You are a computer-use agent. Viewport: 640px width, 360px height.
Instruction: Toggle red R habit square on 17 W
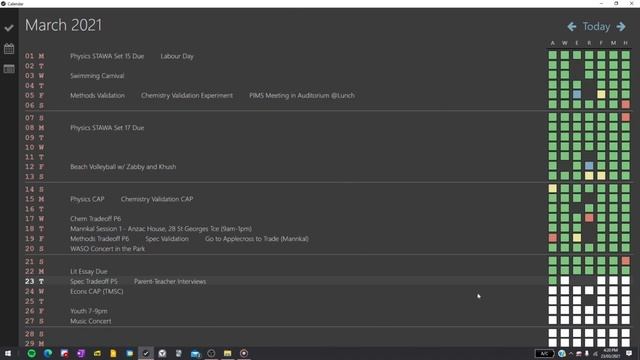tap(589, 218)
